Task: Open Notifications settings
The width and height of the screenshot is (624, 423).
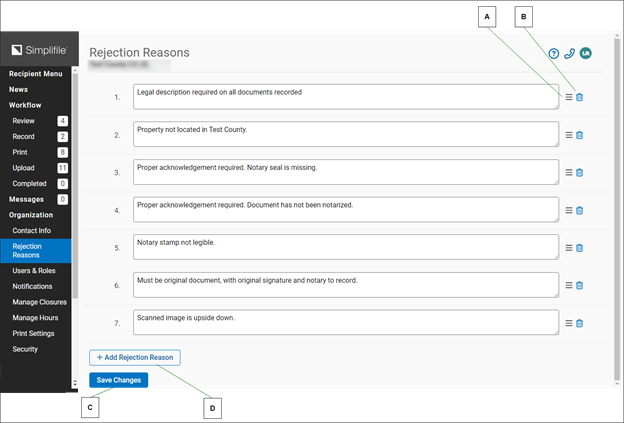Action: [32, 286]
